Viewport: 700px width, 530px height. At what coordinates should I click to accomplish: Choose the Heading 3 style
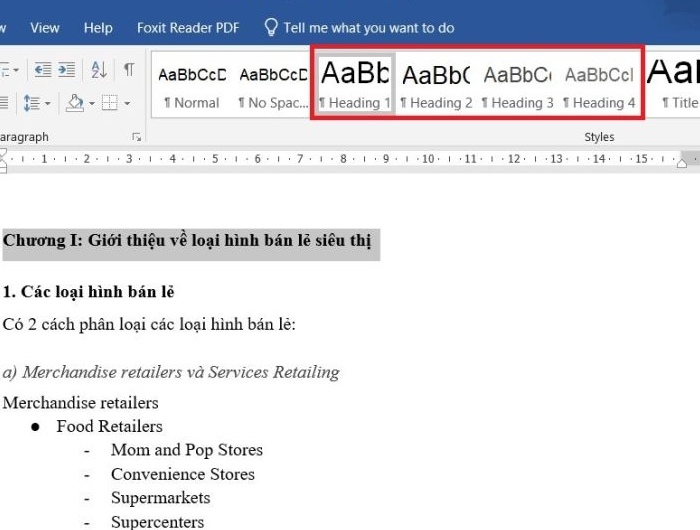(x=517, y=86)
